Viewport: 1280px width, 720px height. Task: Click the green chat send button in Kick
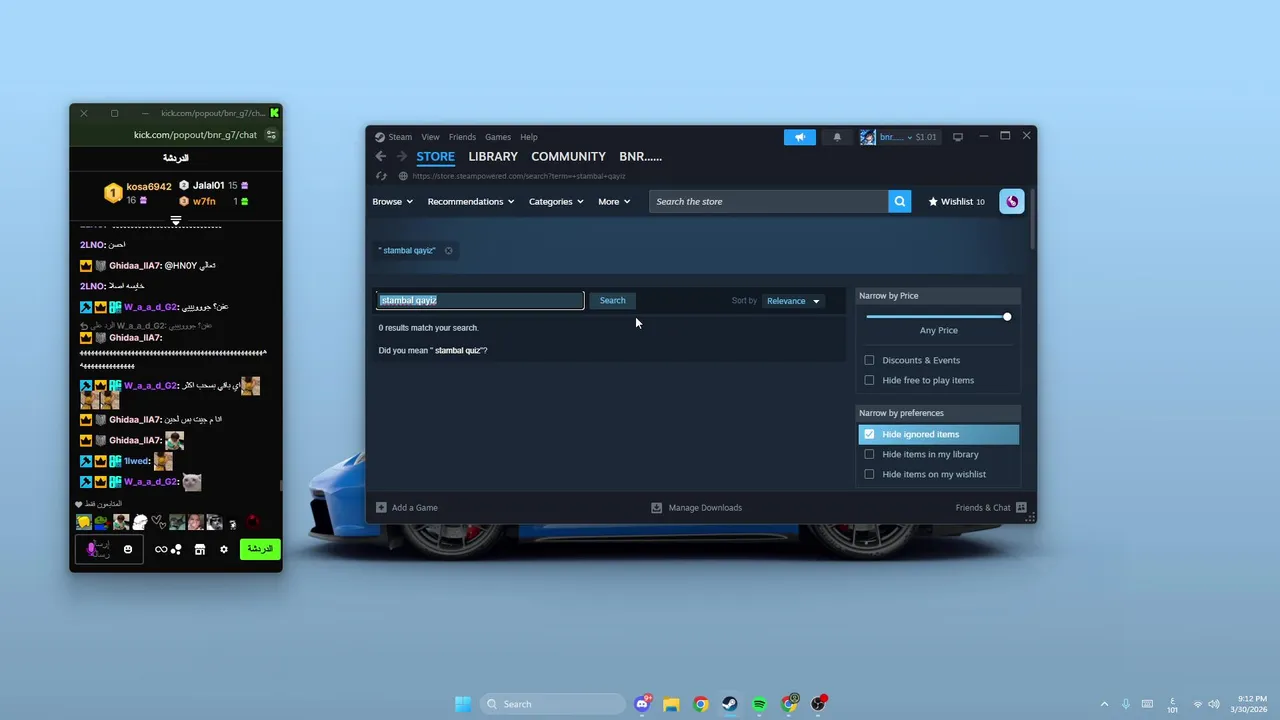[260, 549]
